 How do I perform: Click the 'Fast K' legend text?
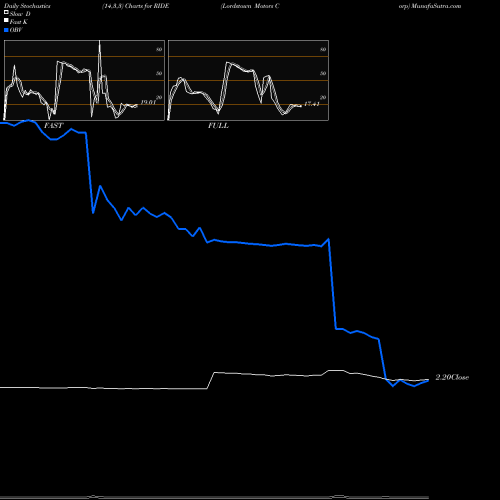(19, 22)
